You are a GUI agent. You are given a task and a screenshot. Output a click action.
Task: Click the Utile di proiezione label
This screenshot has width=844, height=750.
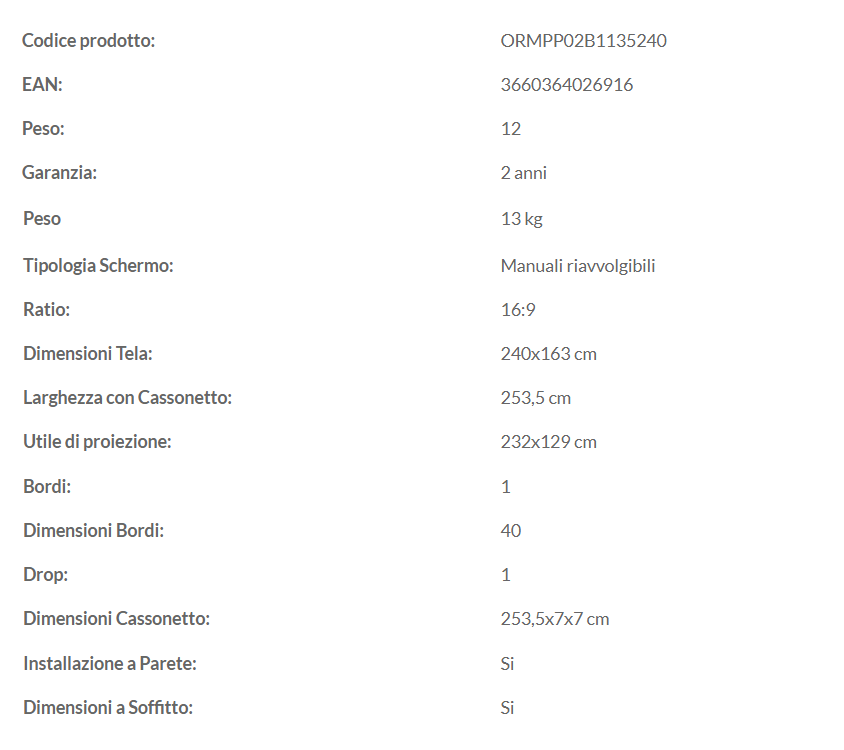[97, 442]
